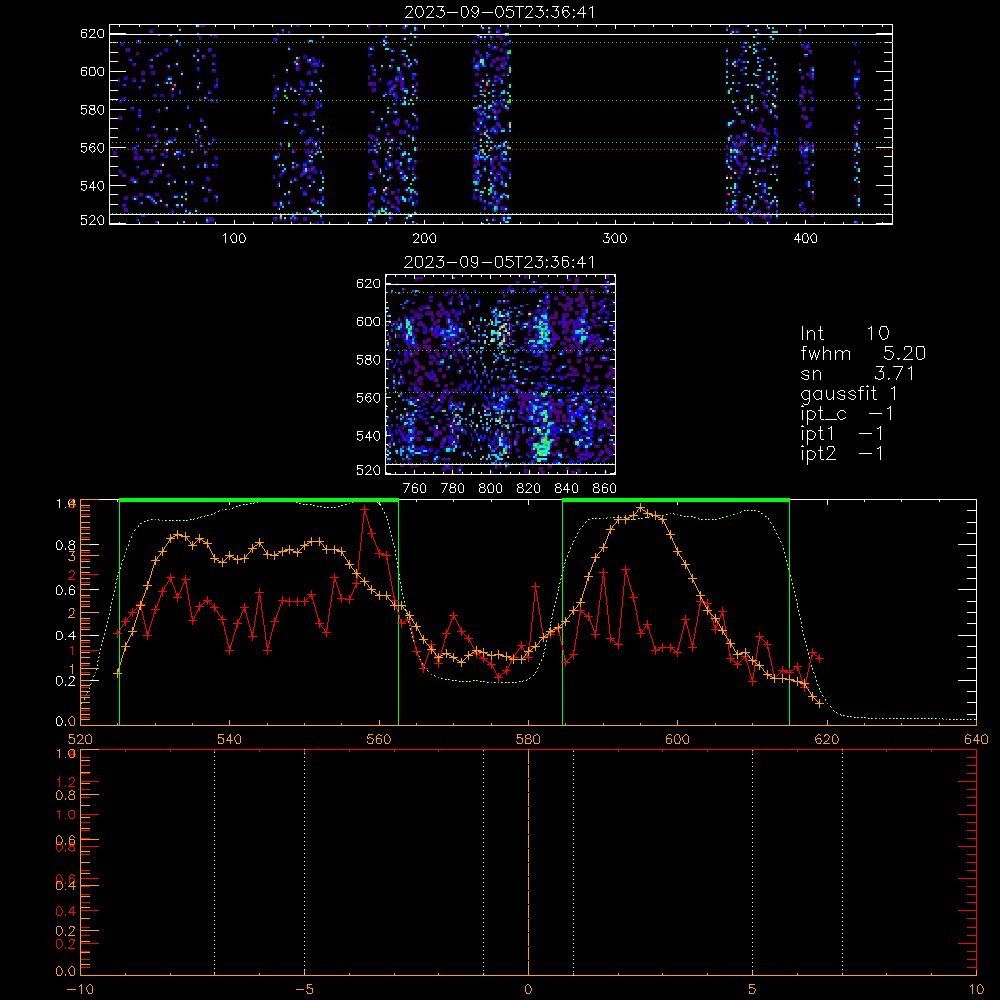Click the 'ipt1 -1' label
The height and width of the screenshot is (1000, 1000).
(x=842, y=434)
